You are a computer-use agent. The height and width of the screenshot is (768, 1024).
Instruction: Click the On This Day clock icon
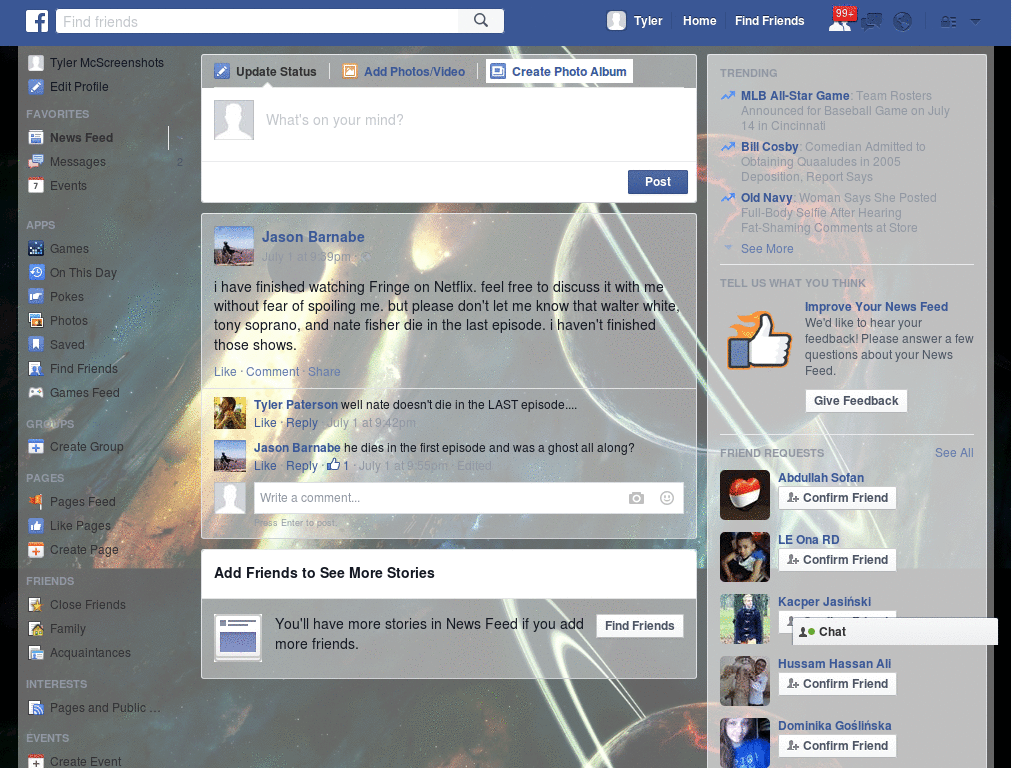36,272
